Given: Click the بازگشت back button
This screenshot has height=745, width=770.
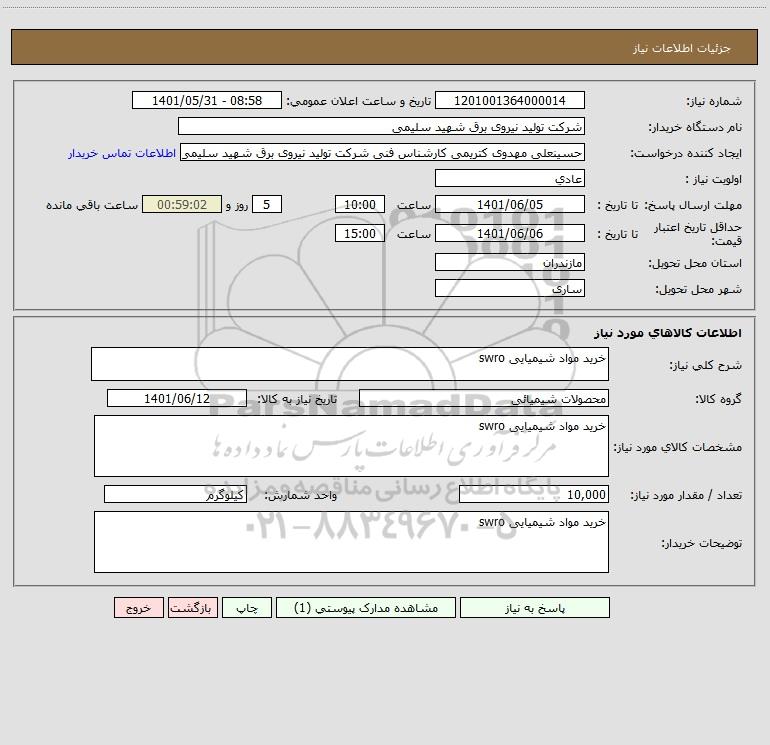Looking at the screenshot, I should point(192,608).
